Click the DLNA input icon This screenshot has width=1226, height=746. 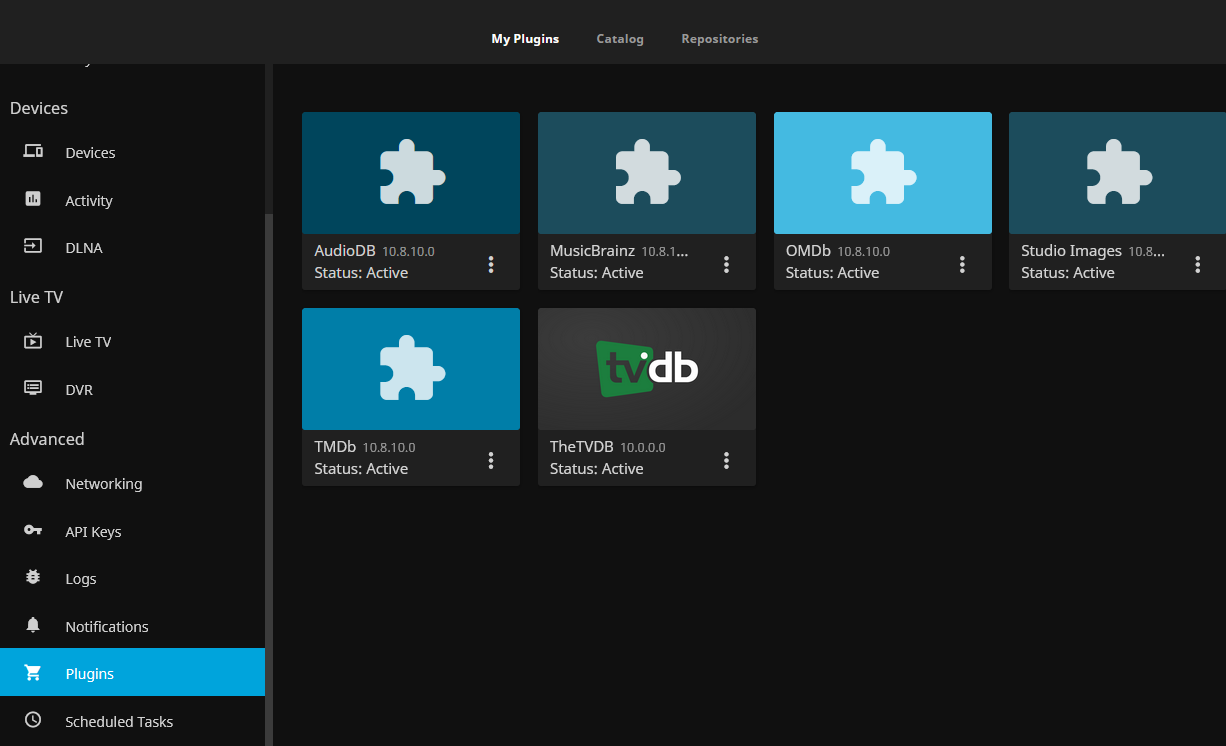click(33, 247)
